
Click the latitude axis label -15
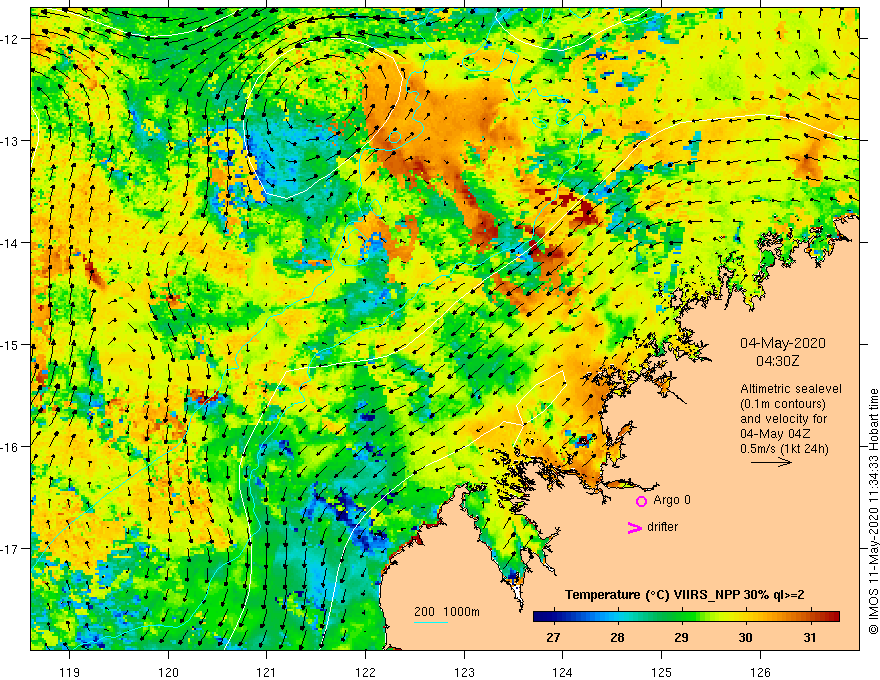point(10,344)
